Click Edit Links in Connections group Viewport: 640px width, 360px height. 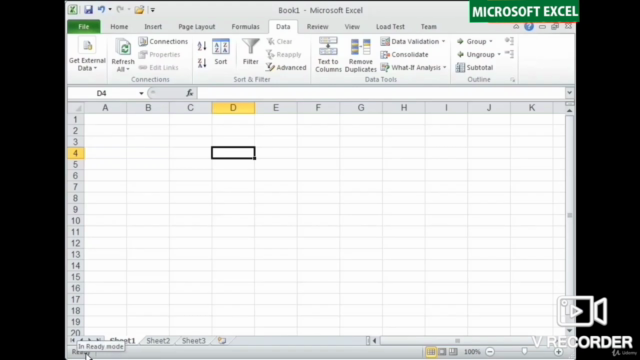pyautogui.click(x=158, y=67)
